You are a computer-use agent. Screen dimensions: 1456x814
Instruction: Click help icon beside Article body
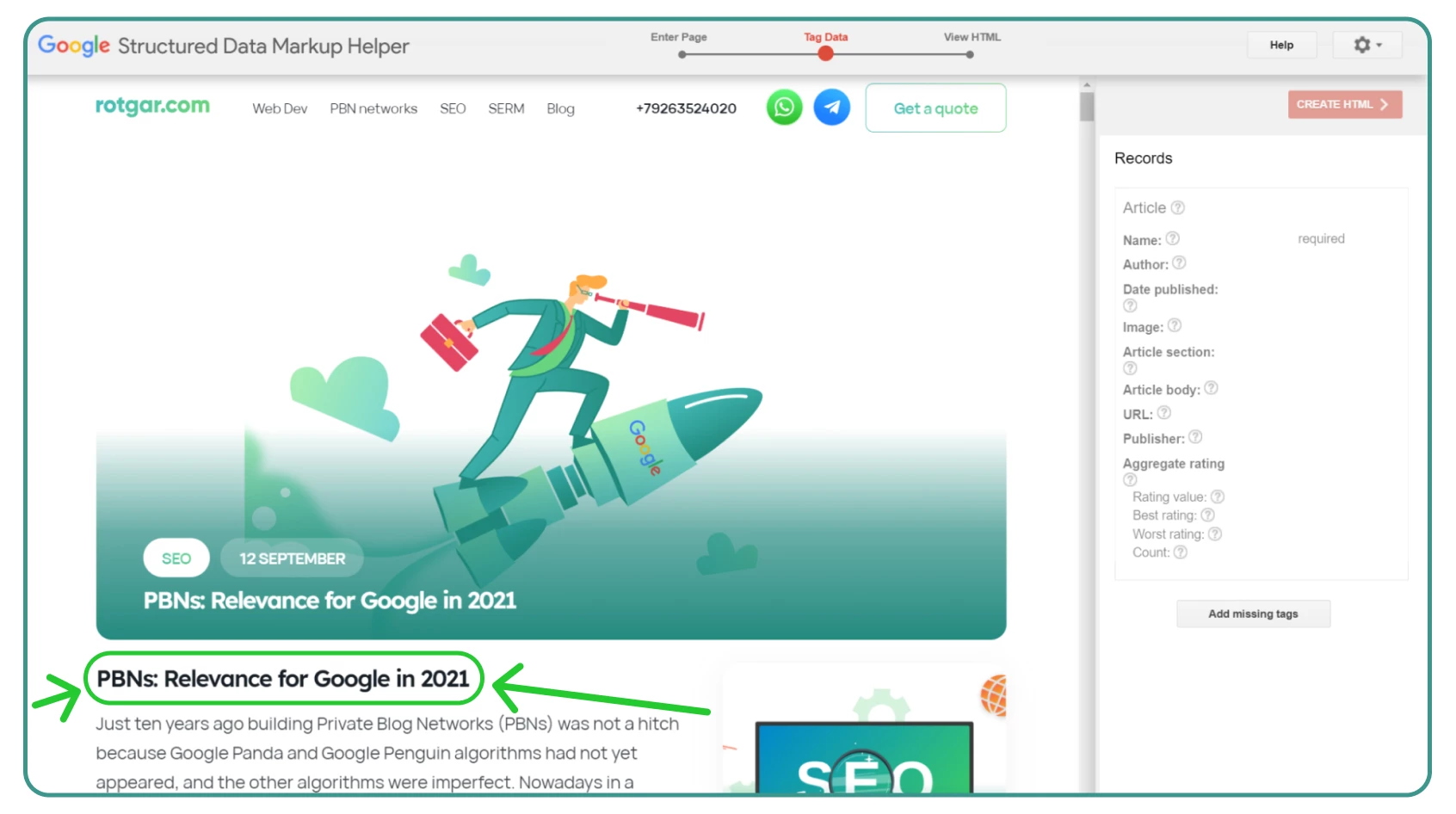point(1211,388)
